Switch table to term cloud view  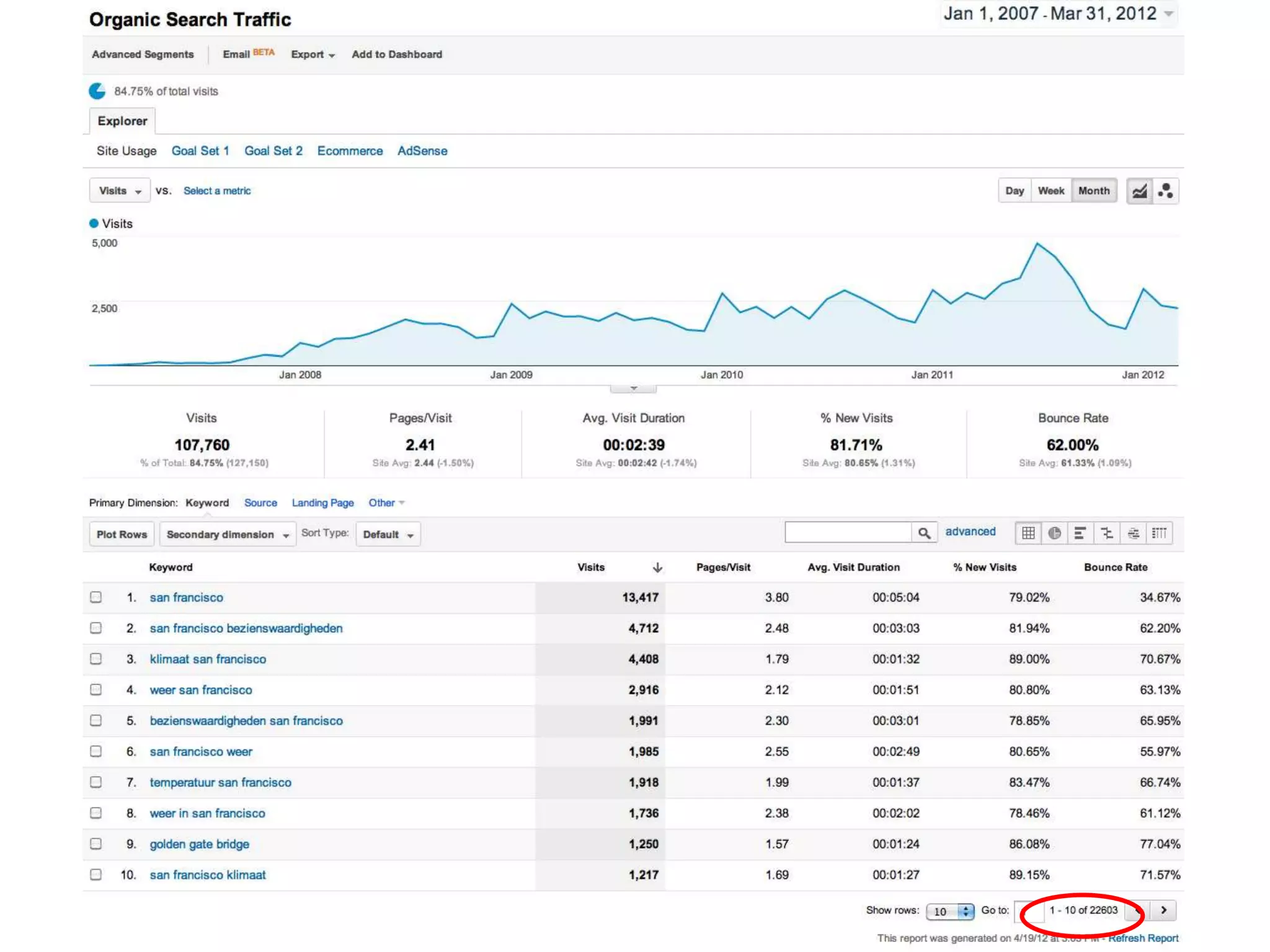[1133, 533]
